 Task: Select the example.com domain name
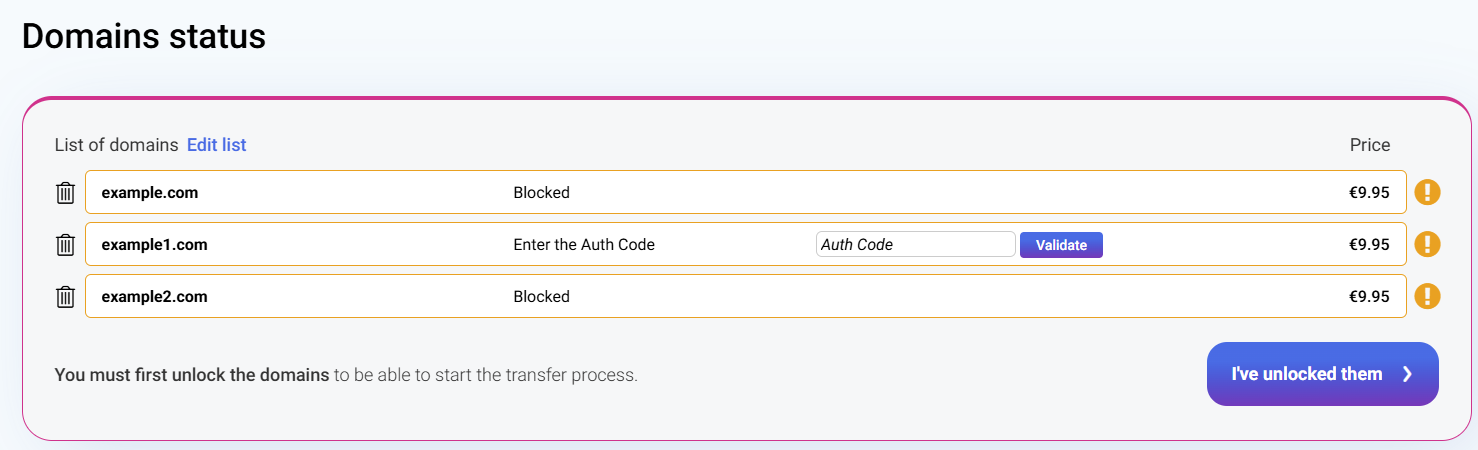coord(150,193)
